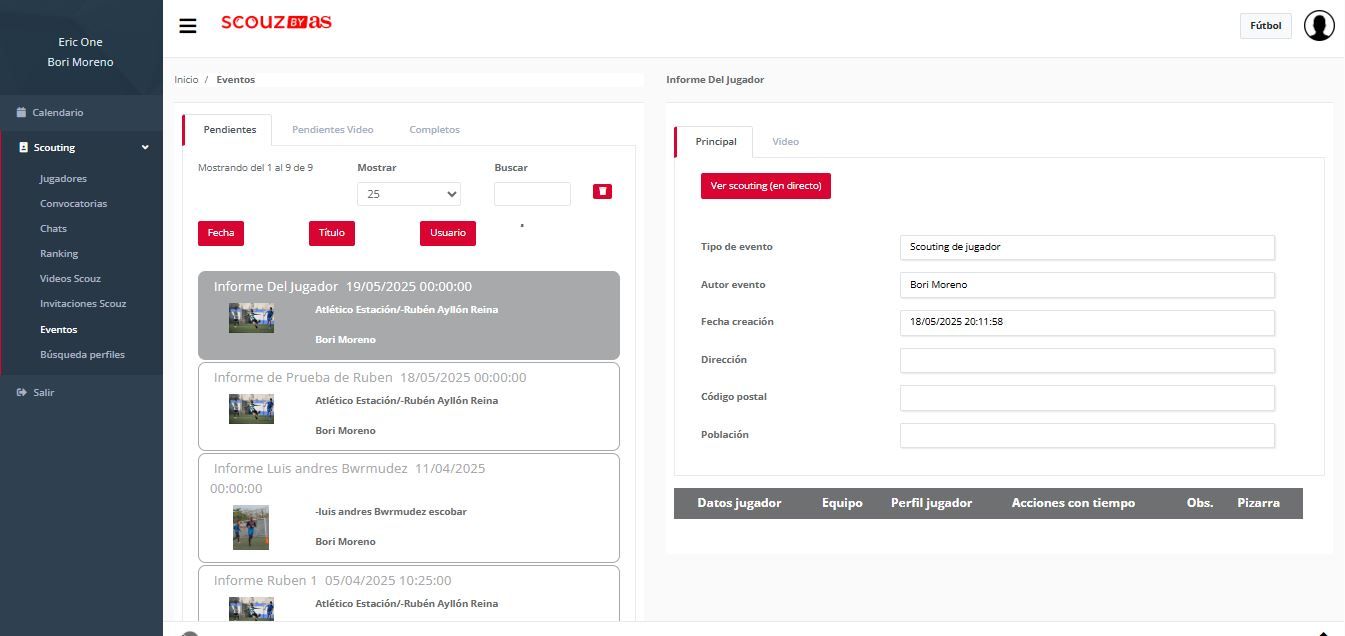Switch to the Pendientes Video tab

(333, 130)
